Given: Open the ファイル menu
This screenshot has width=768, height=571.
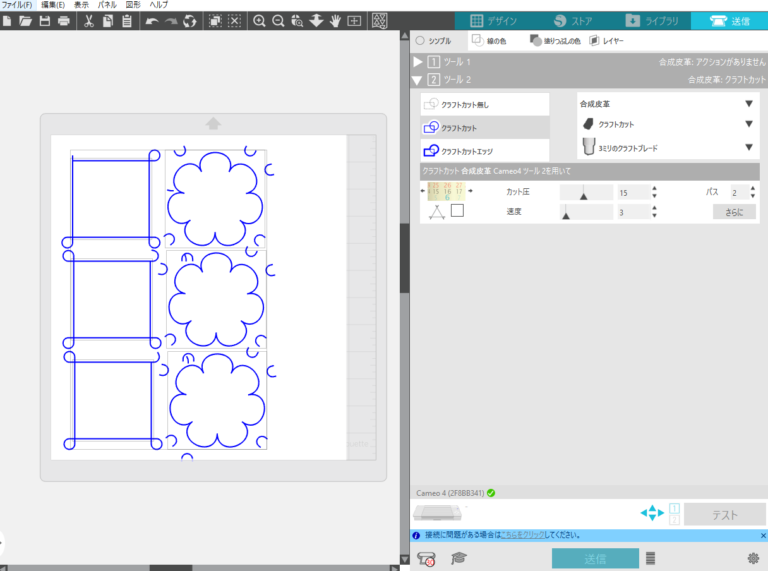Looking at the screenshot, I should [17, 4].
